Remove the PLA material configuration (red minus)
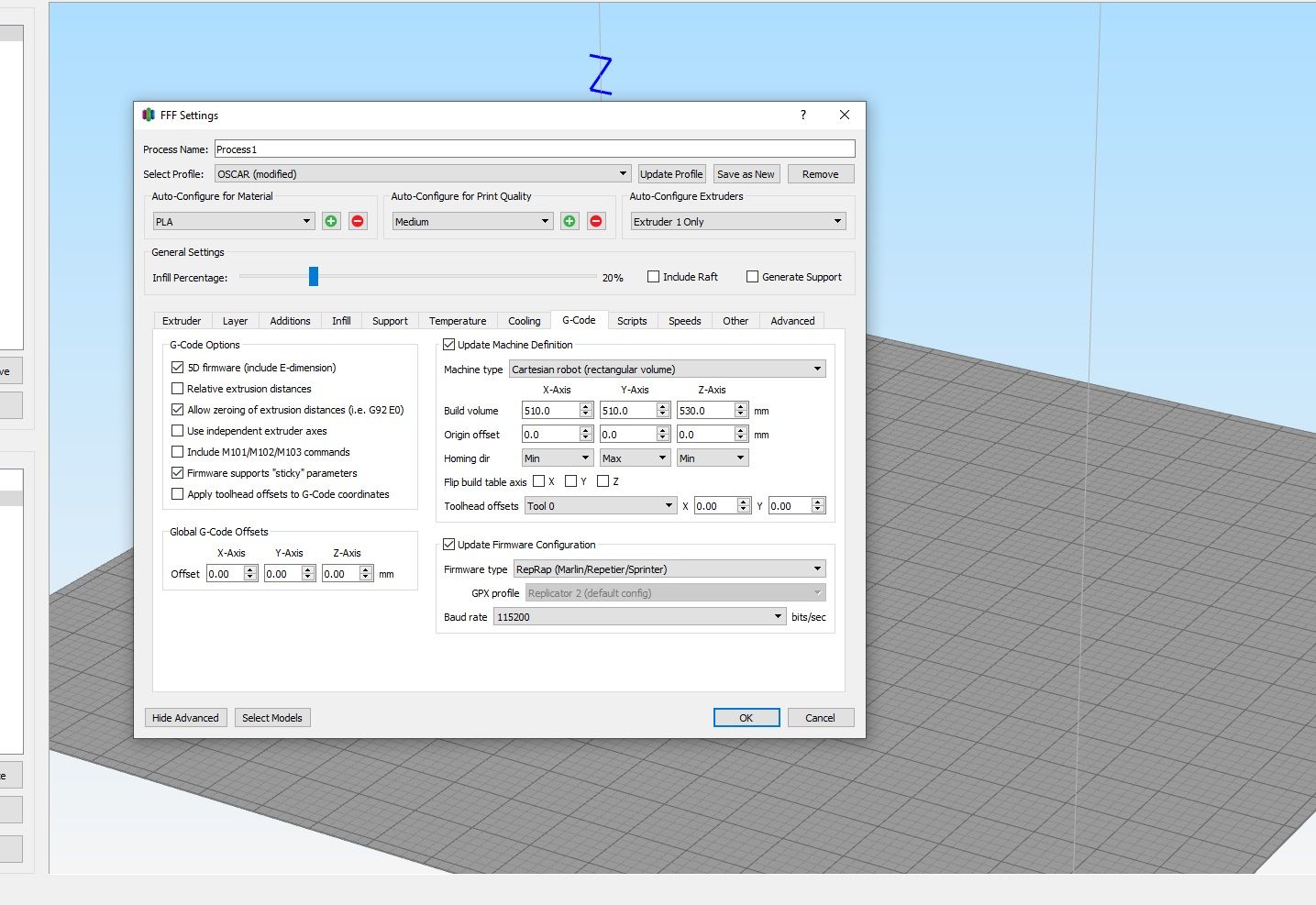This screenshot has height=905, width=1316. point(358,221)
